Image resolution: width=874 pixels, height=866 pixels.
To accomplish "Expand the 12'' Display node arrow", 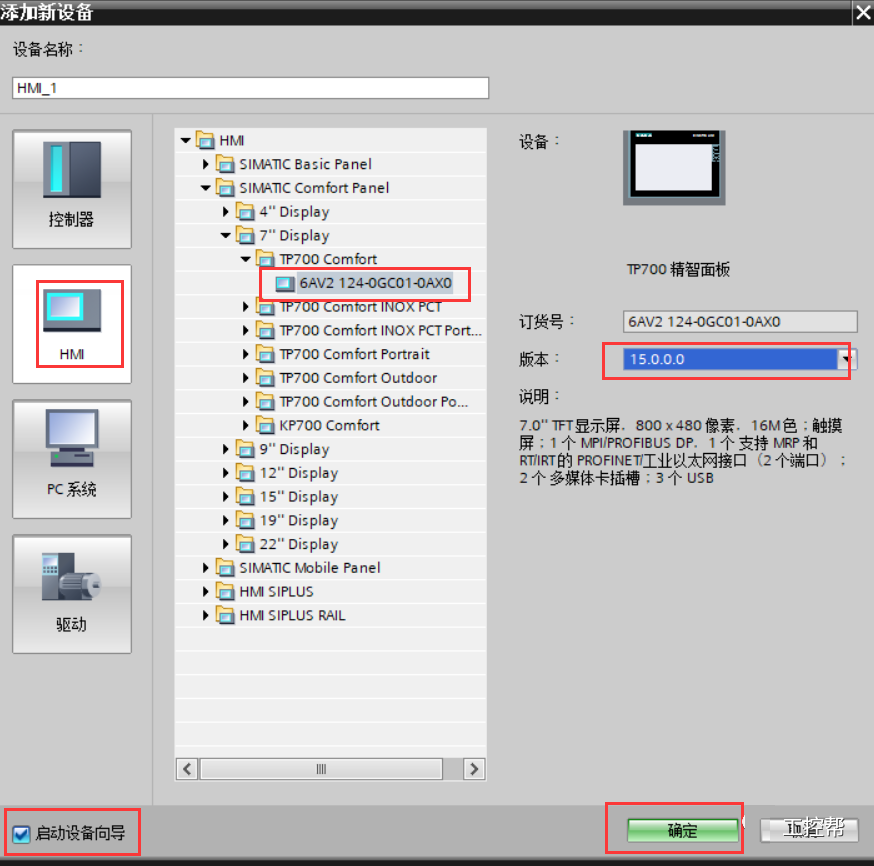I will click(226, 473).
